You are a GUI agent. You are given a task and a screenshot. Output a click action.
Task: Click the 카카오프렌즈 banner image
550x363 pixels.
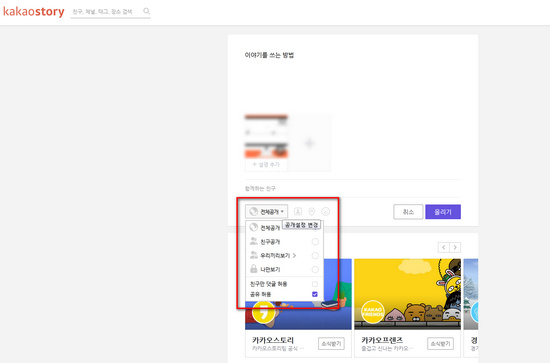pos(407,294)
